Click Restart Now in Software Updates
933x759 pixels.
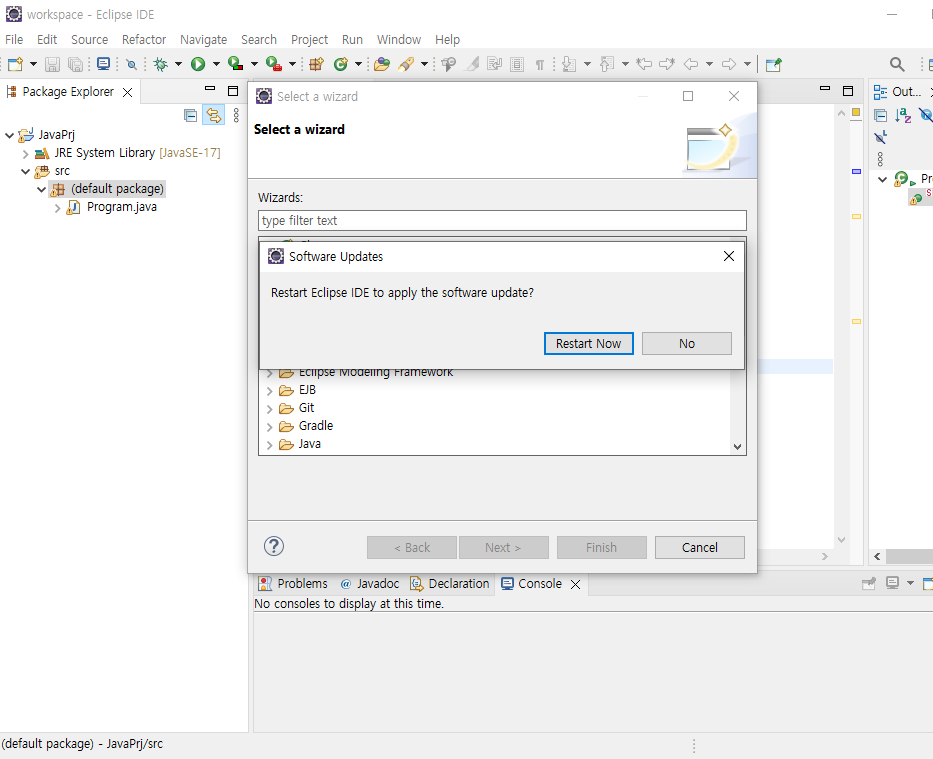coord(588,343)
